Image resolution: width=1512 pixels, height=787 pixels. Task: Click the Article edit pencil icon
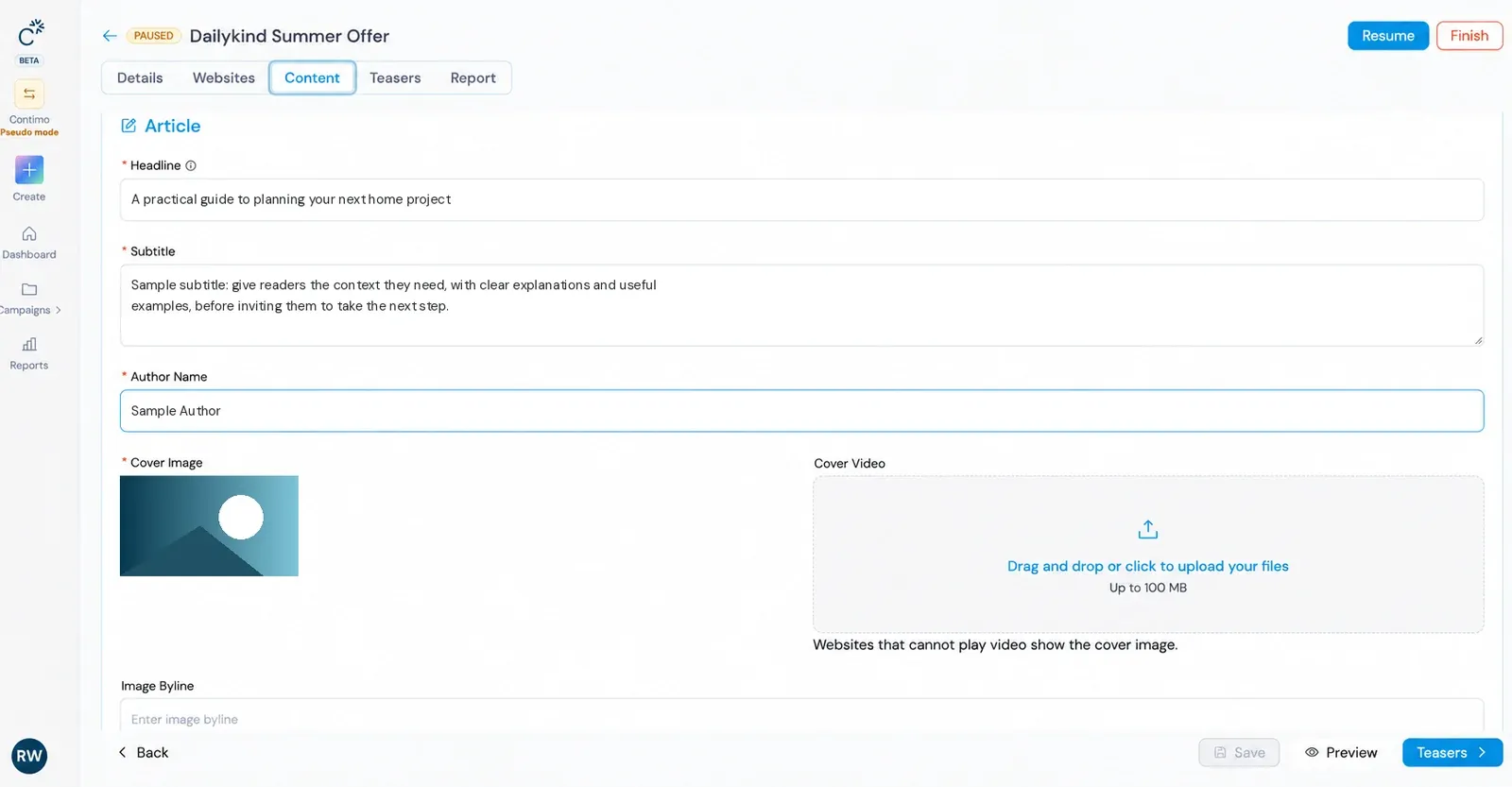pos(129,126)
